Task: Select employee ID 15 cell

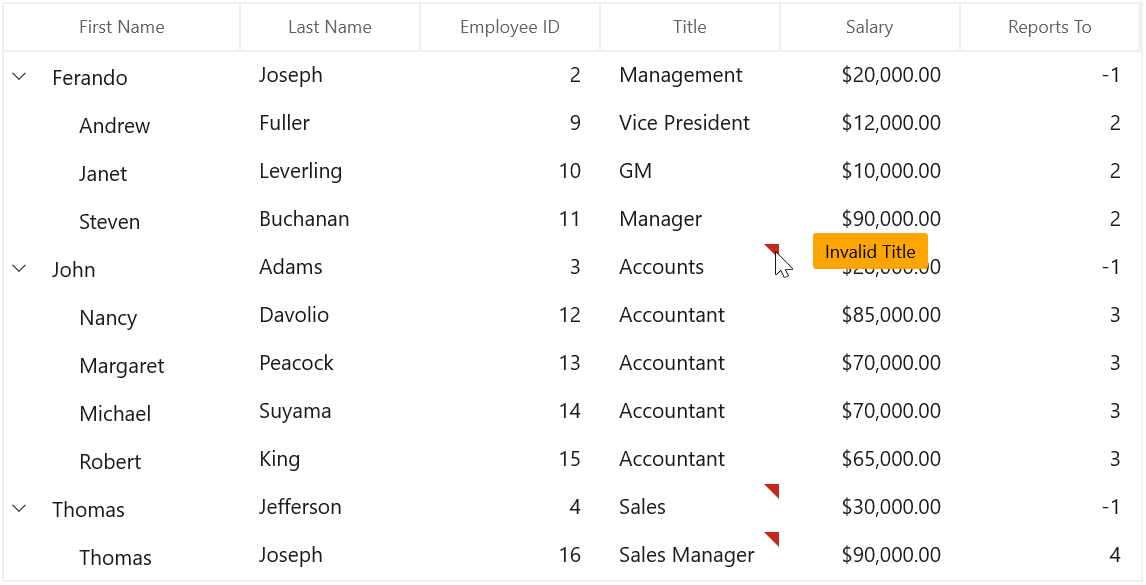Action: click(509, 460)
